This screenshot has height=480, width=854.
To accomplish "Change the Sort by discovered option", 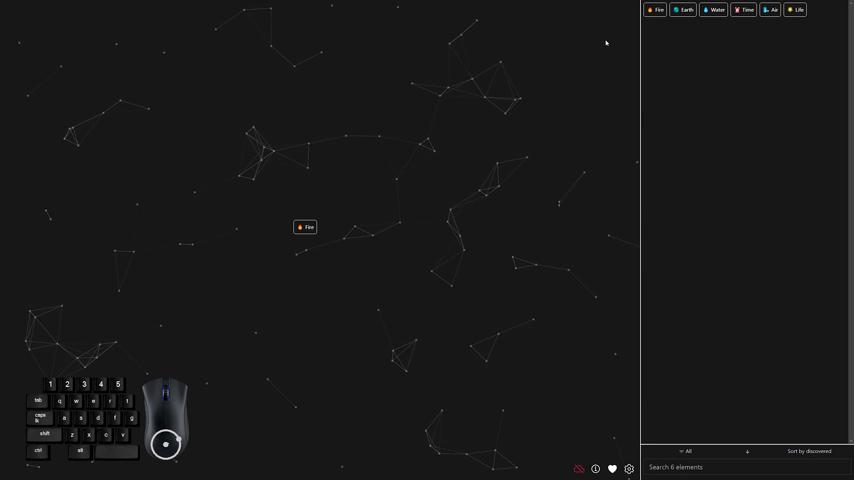I will (x=809, y=452).
